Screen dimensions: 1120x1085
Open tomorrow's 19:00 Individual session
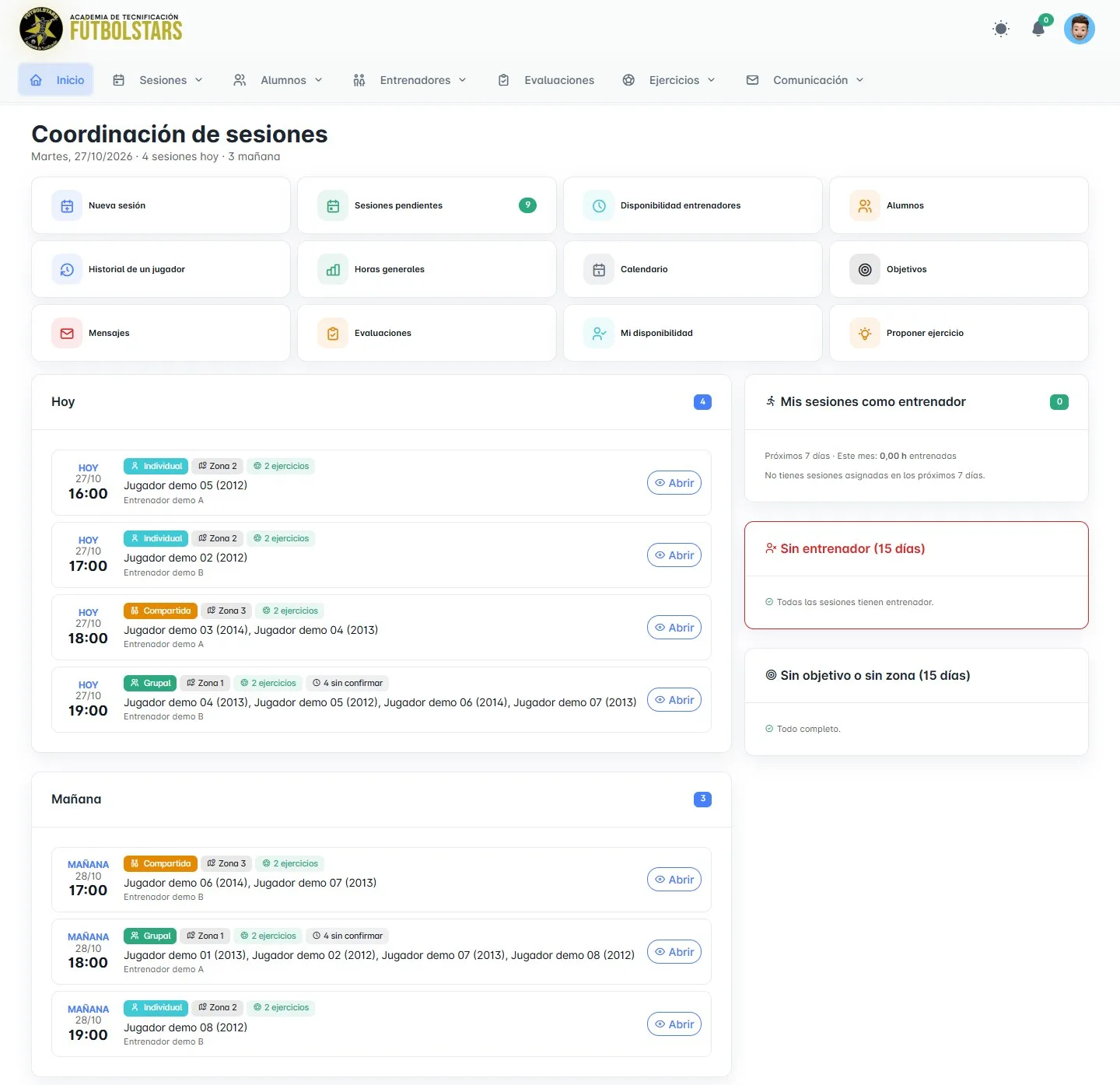pyautogui.click(x=674, y=1024)
